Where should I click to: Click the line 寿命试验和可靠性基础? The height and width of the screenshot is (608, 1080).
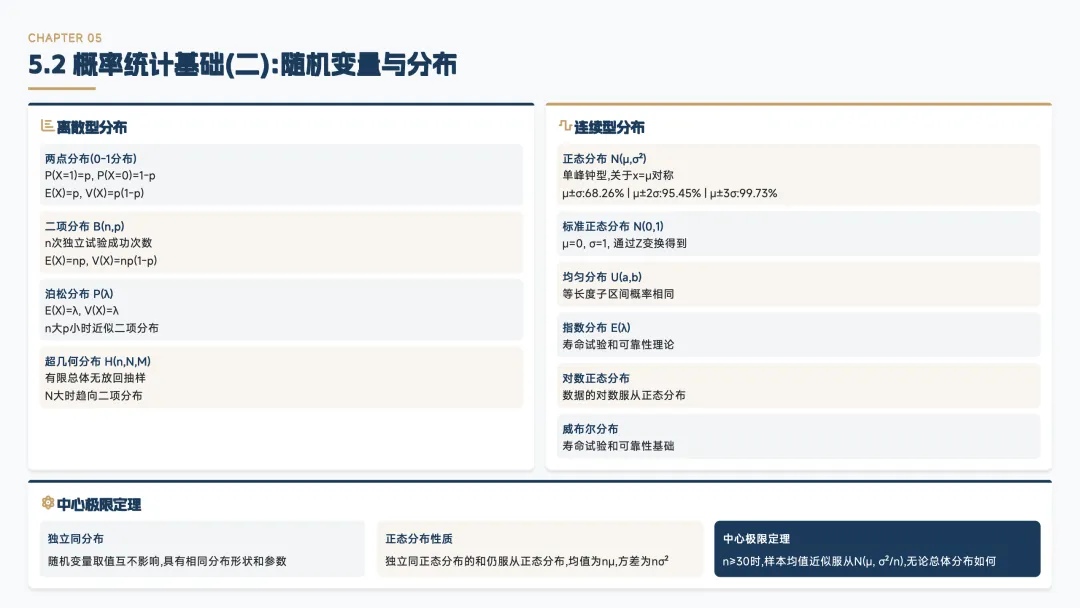pyautogui.click(x=618, y=446)
